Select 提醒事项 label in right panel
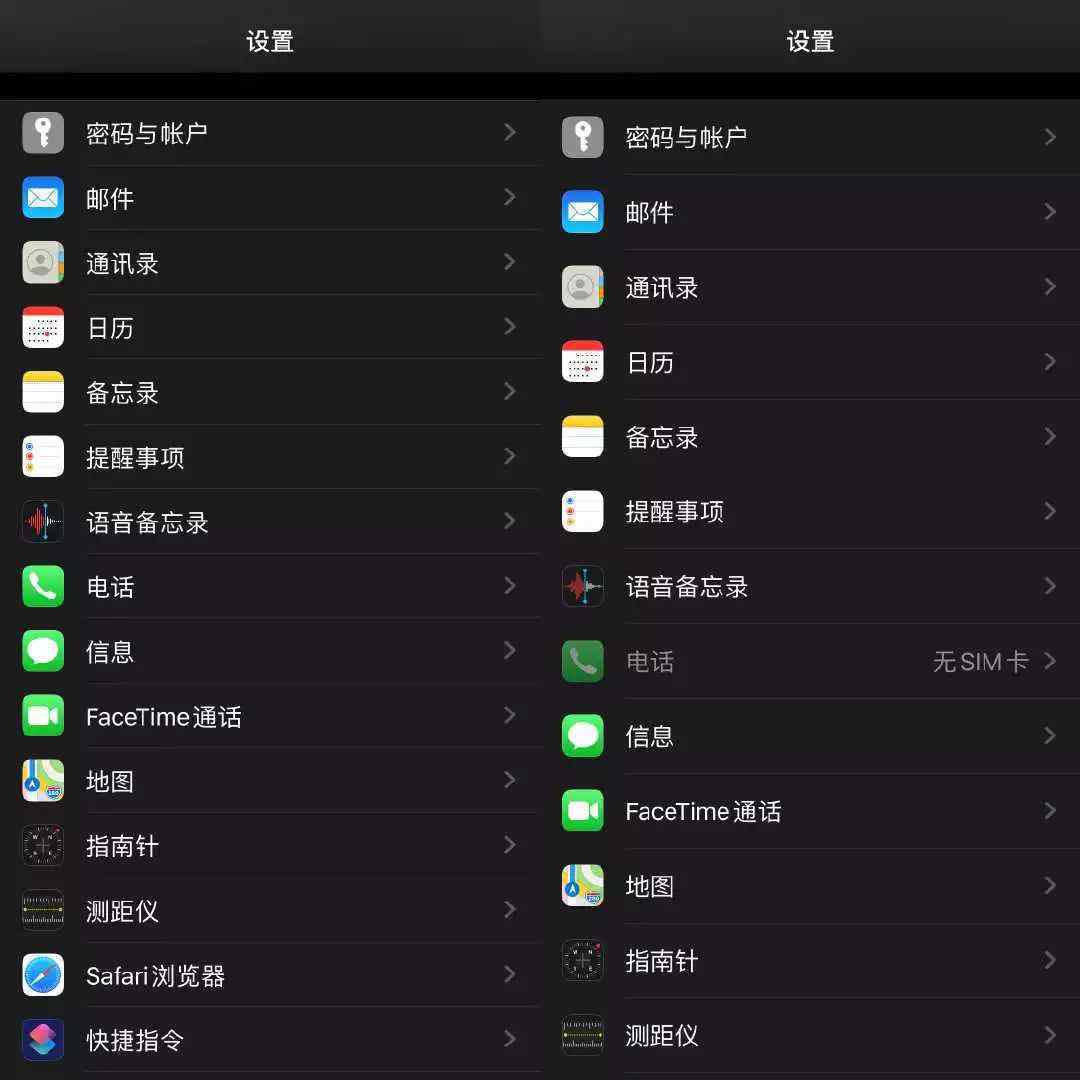Screen dimensions: 1080x1080 [x=674, y=512]
